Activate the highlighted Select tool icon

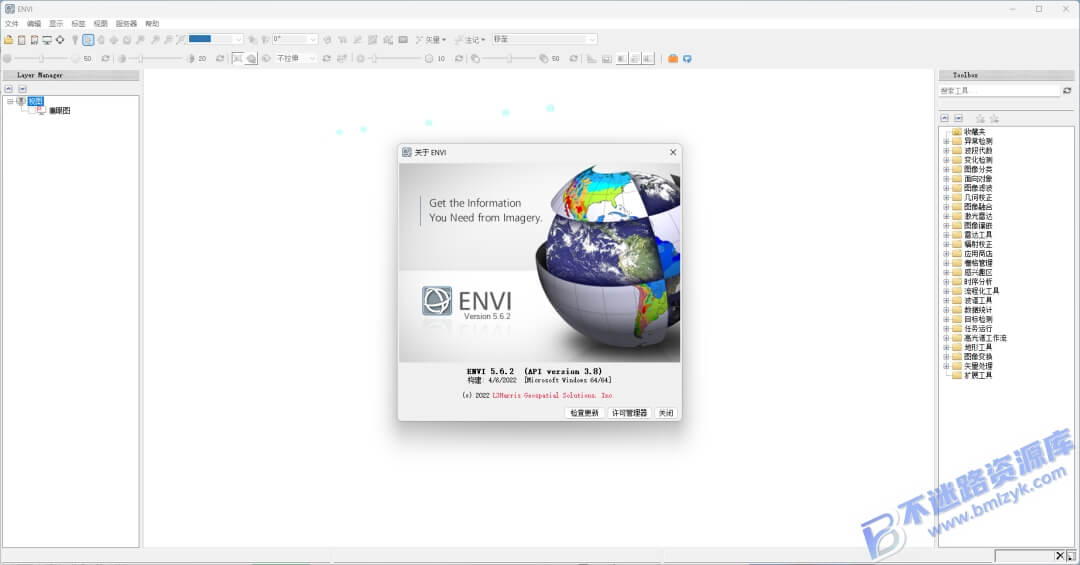88,40
